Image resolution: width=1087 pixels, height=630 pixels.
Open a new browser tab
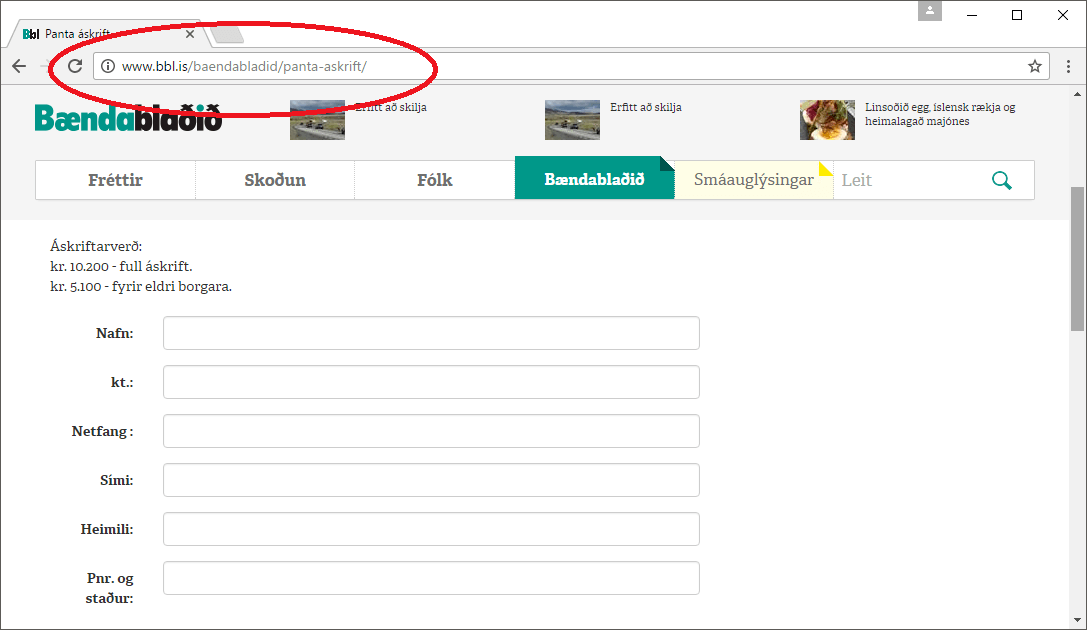point(227,34)
